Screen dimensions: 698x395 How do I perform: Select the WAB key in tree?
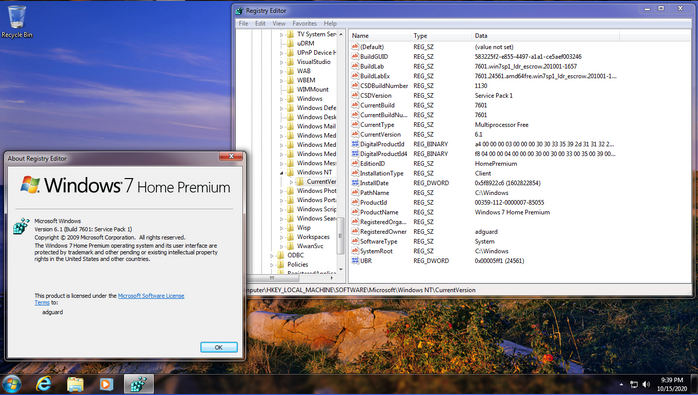pyautogui.click(x=304, y=71)
